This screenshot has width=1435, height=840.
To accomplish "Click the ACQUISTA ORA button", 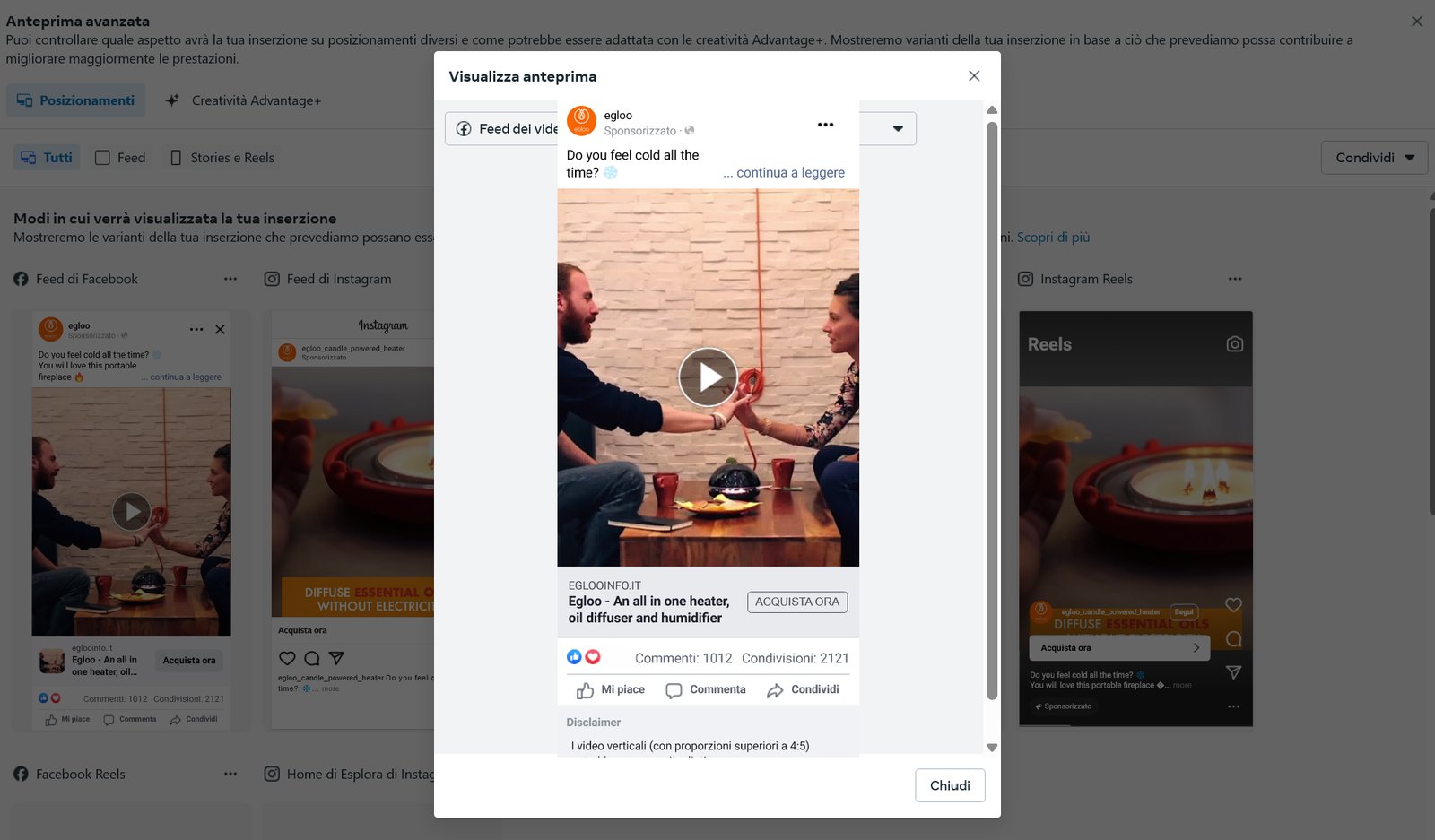I will [797, 602].
